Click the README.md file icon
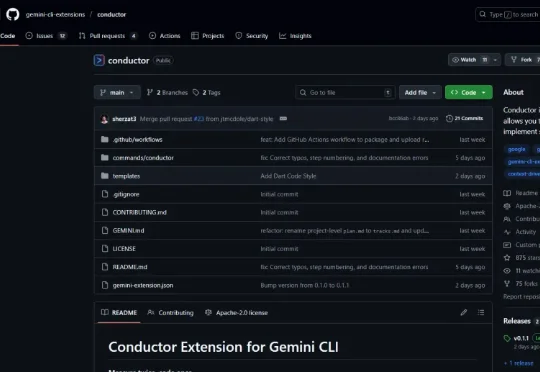Image resolution: width=540 pixels, height=372 pixels. (105, 267)
